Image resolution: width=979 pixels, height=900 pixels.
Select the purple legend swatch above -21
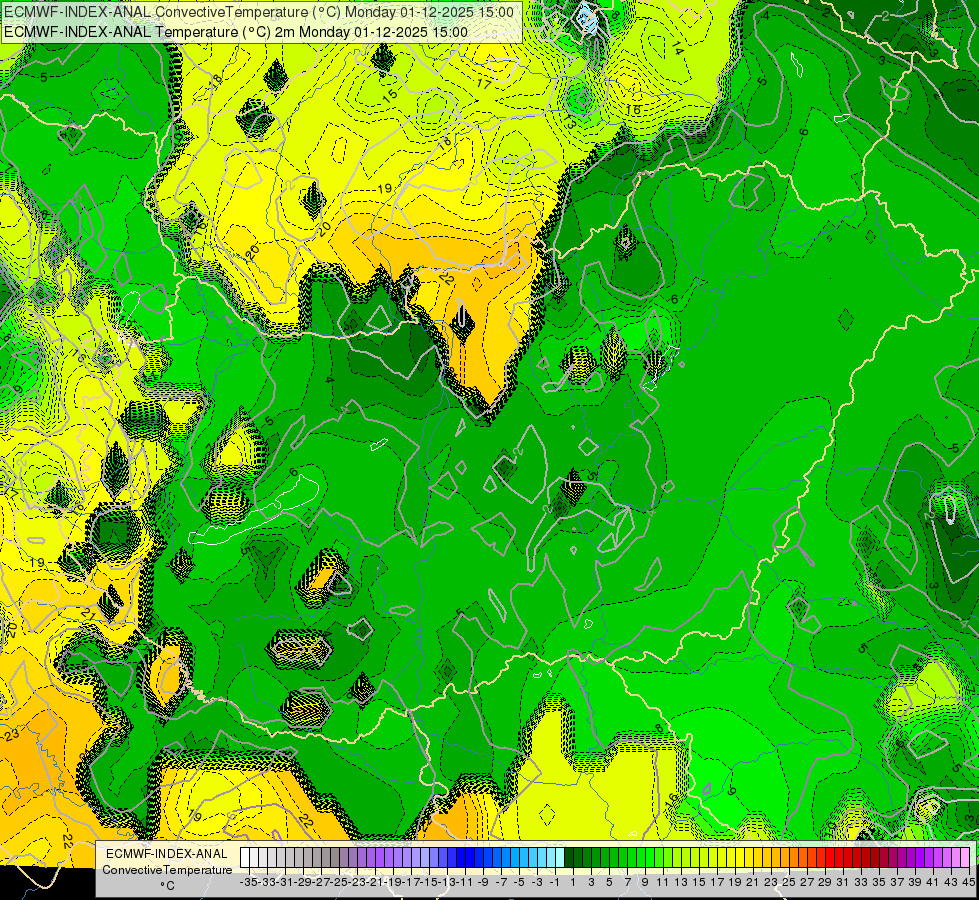click(371, 858)
